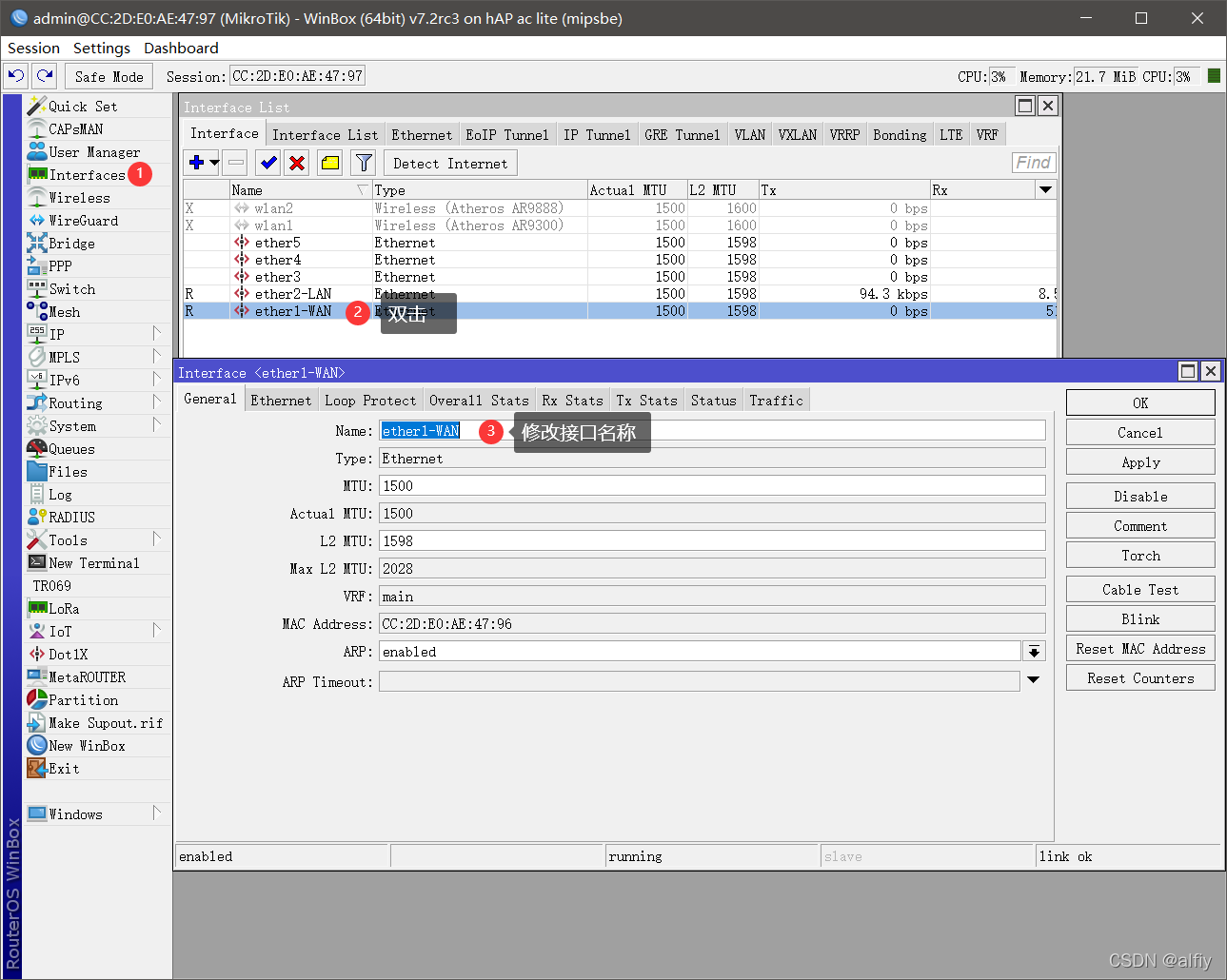
Task: Open the Settings menu
Action: point(102,48)
